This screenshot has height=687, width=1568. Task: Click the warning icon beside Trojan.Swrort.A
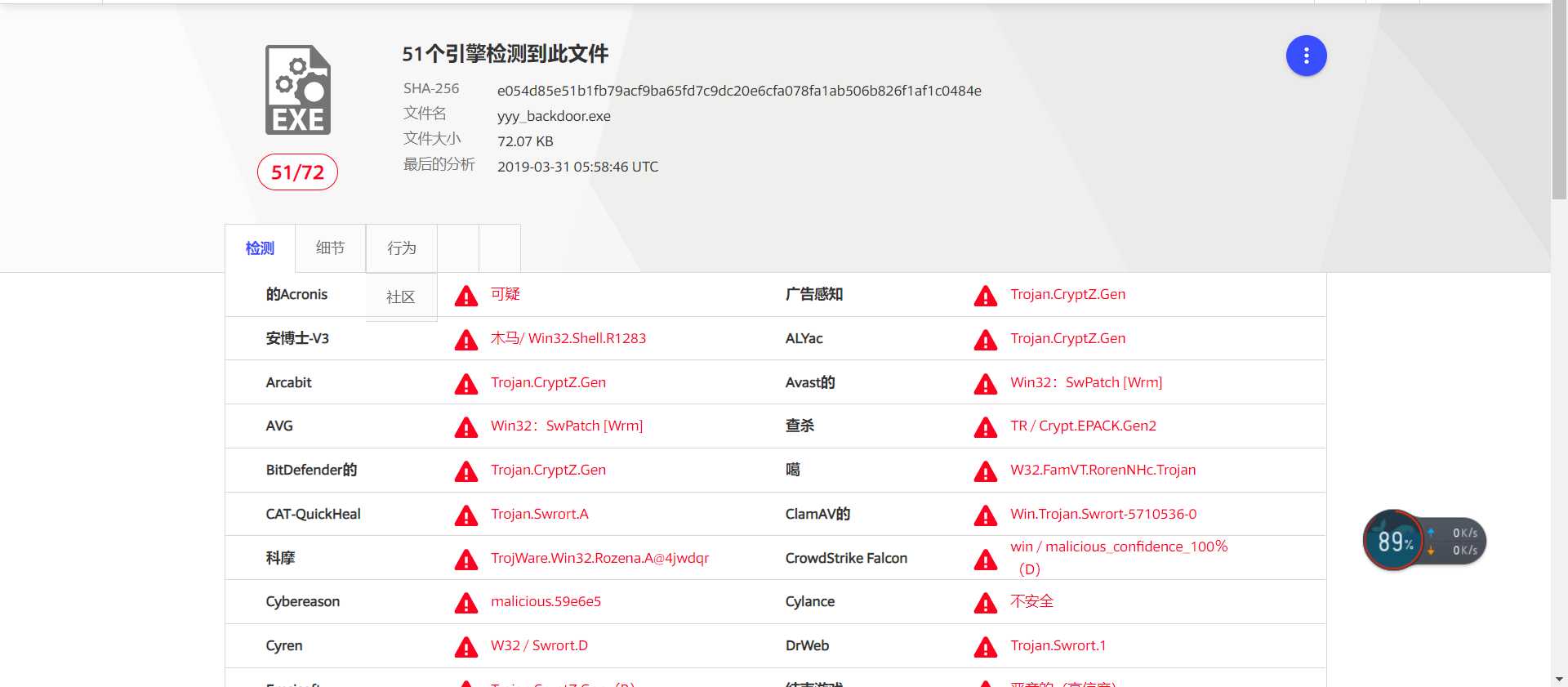point(466,515)
